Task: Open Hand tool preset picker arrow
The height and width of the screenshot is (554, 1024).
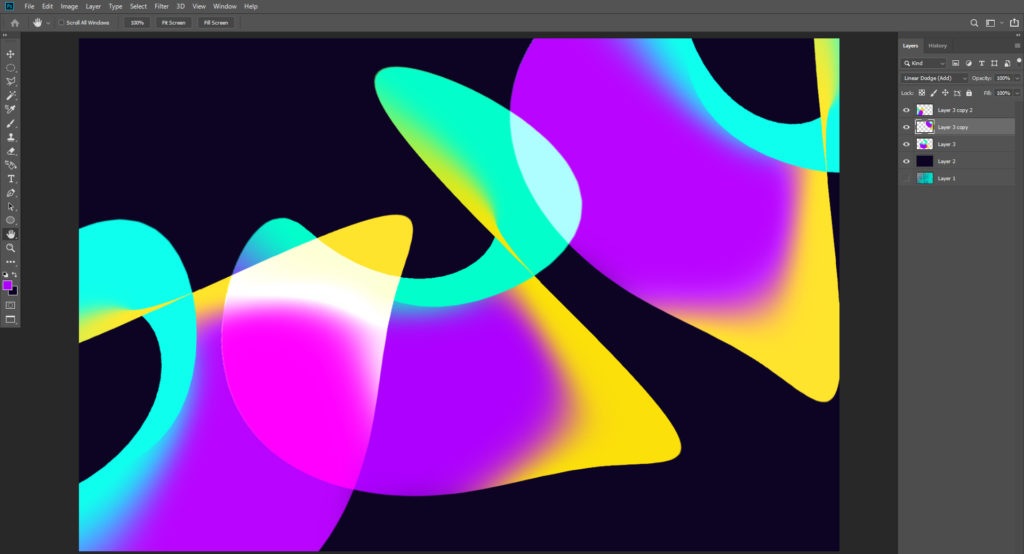Action: pyautogui.click(x=48, y=24)
